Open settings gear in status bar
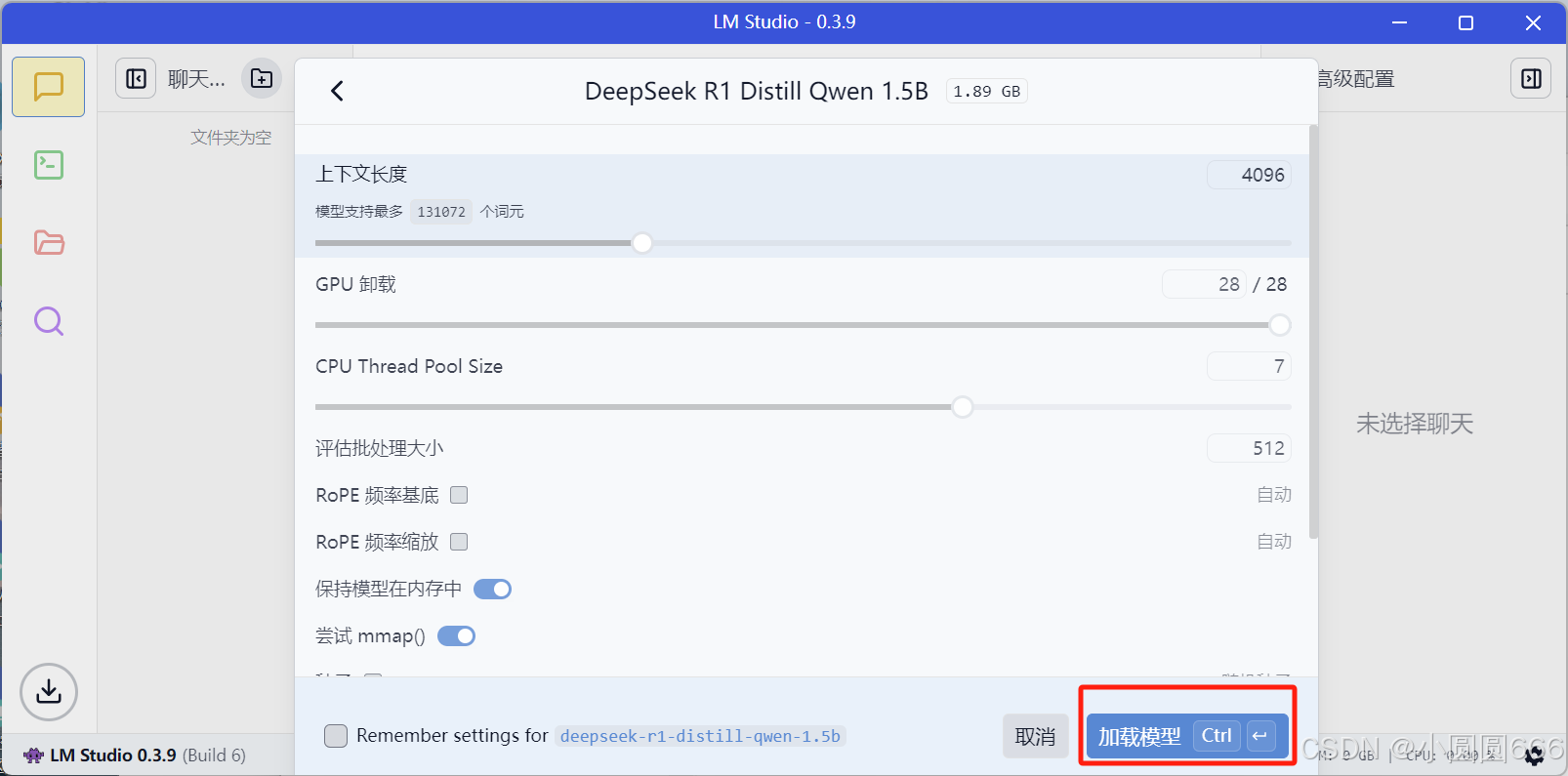The image size is (1568, 776). (1534, 755)
